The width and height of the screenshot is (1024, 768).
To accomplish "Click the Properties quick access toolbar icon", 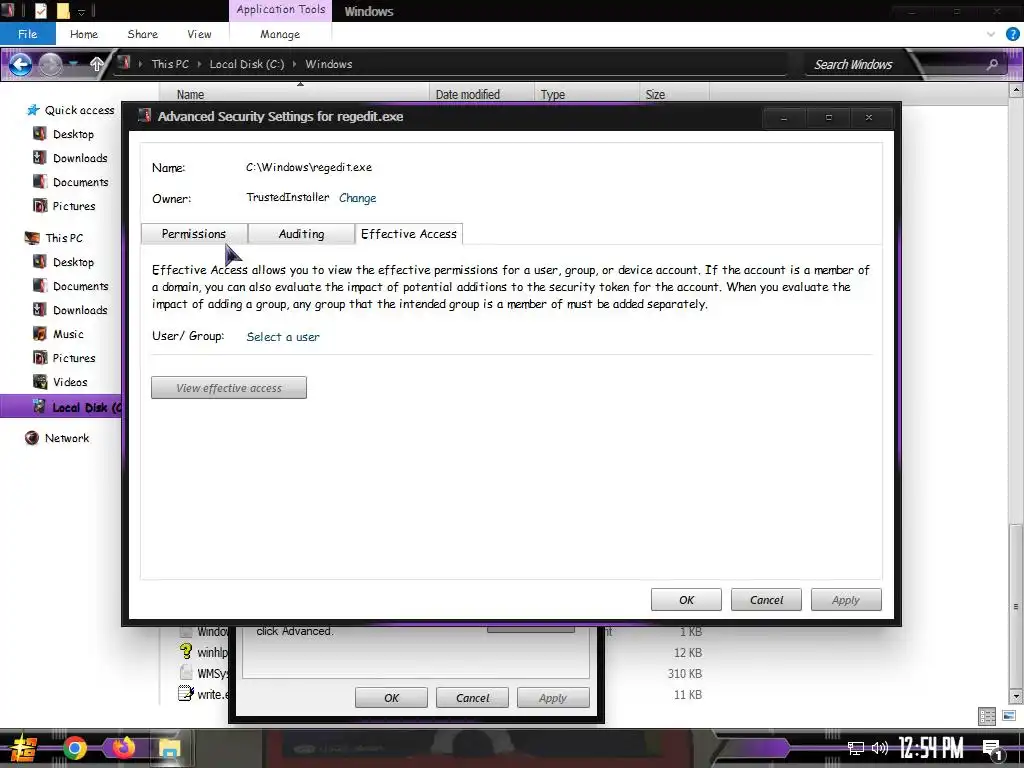I will point(40,10).
